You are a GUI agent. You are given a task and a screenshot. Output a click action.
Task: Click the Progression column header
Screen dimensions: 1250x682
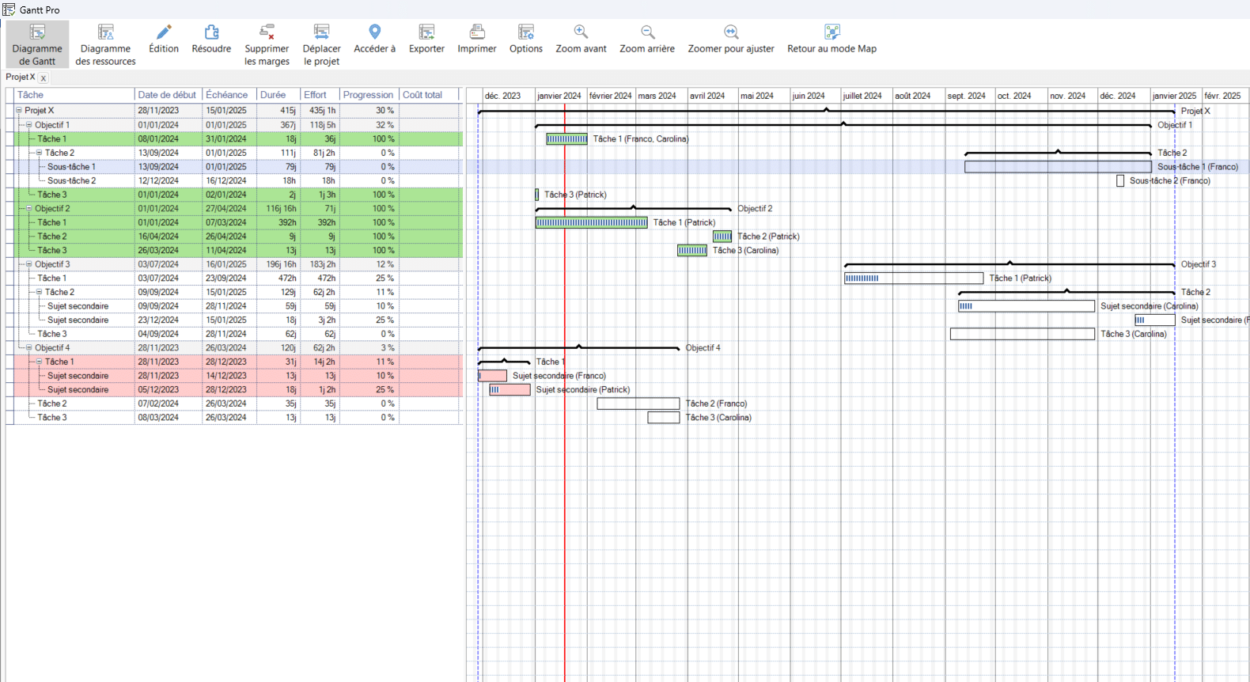368,95
